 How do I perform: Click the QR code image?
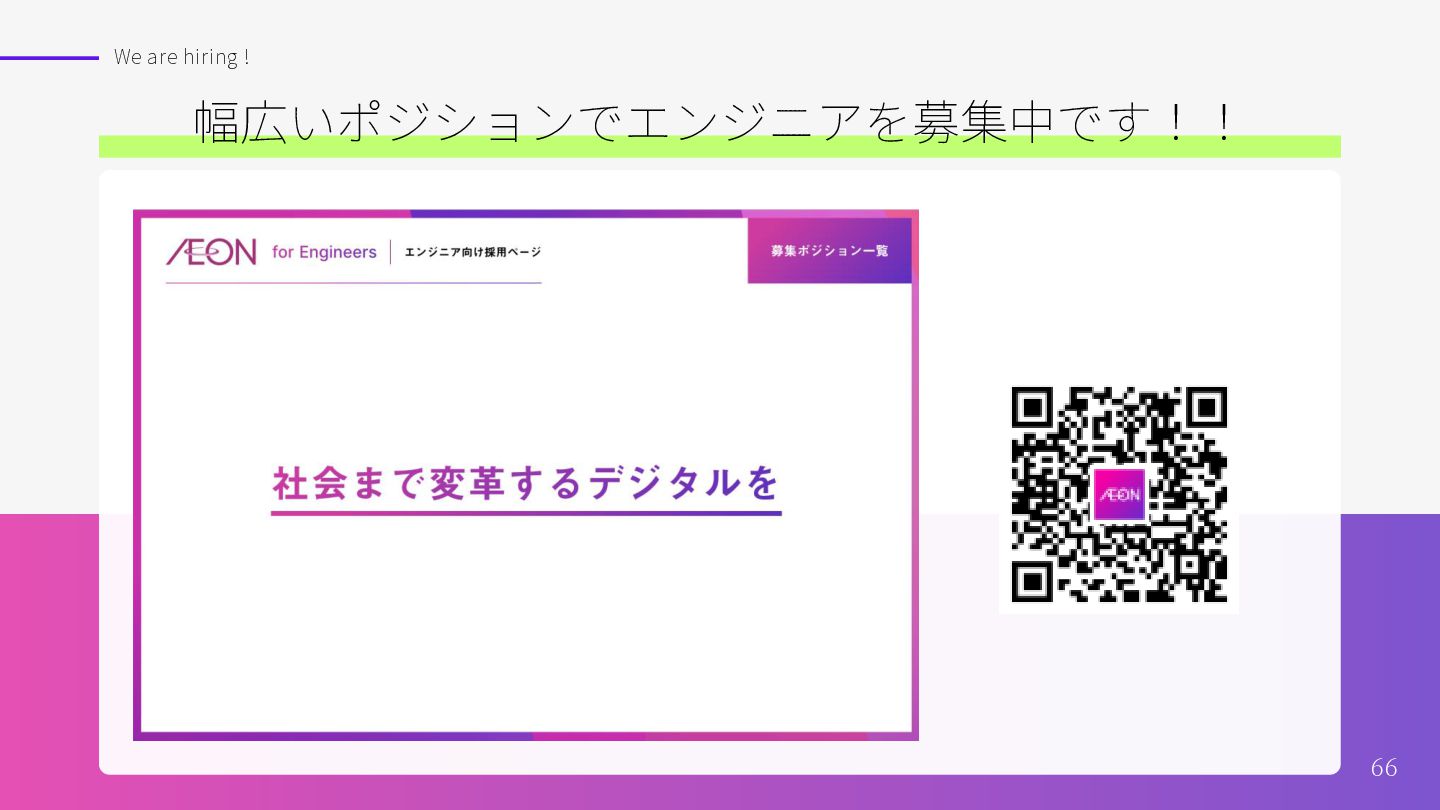1119,494
